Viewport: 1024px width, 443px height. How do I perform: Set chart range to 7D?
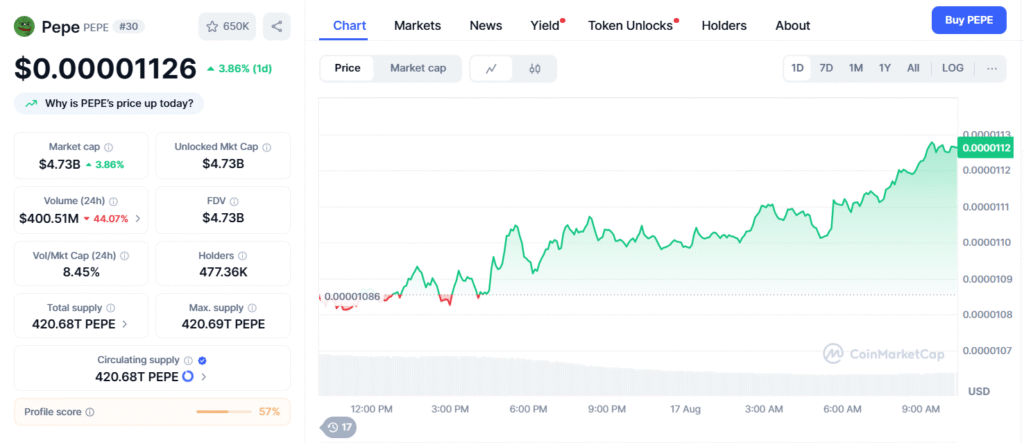point(826,68)
